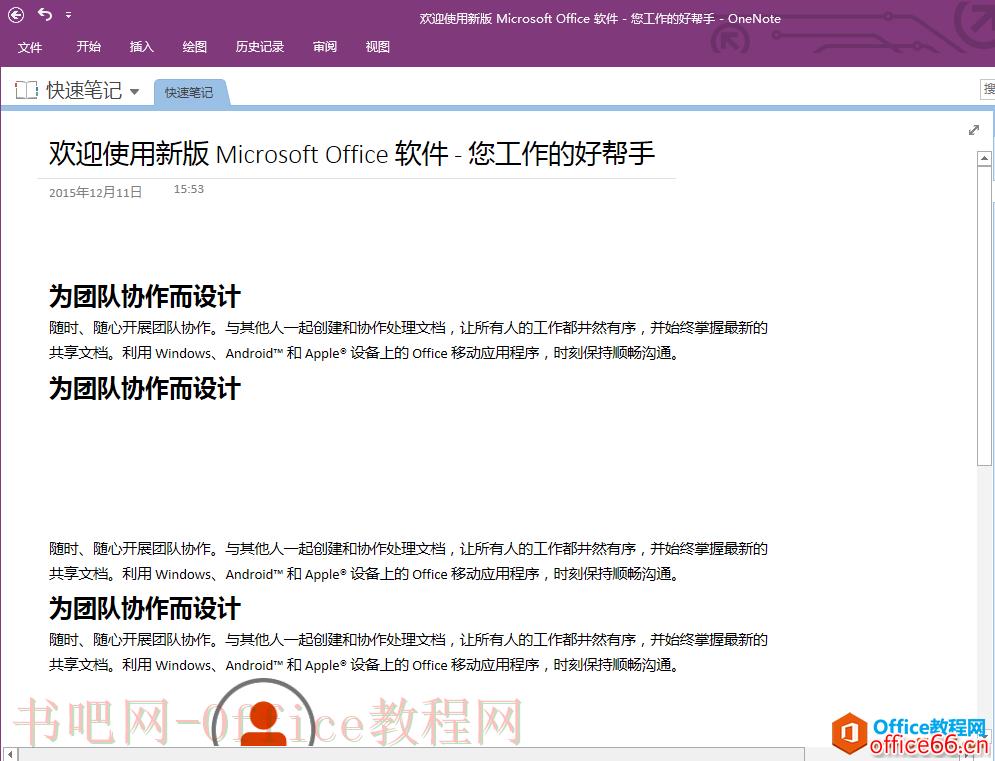Viewport: 995px width, 761px height.
Task: Open the Quick Access Toolbar customize arrow
Action: [68, 15]
